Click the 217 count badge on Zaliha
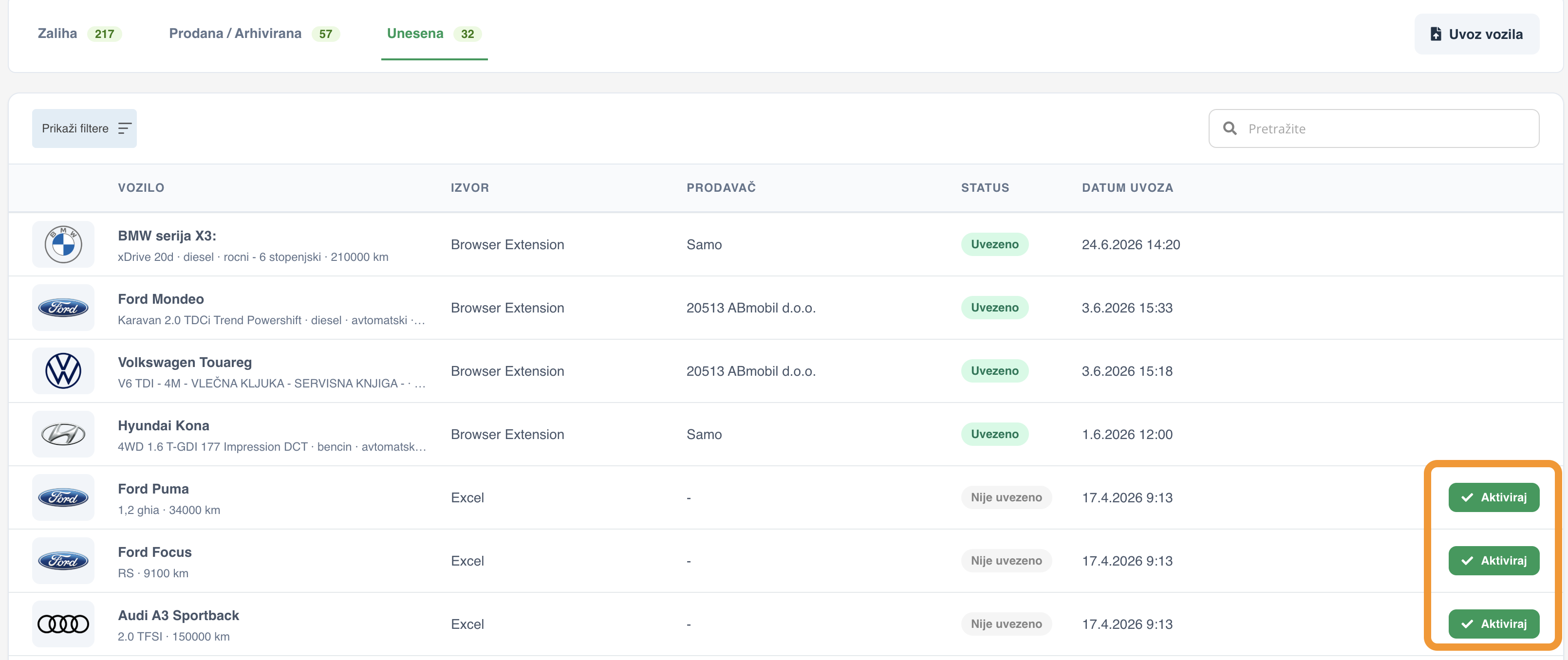This screenshot has width=1568, height=660. pyautogui.click(x=105, y=34)
